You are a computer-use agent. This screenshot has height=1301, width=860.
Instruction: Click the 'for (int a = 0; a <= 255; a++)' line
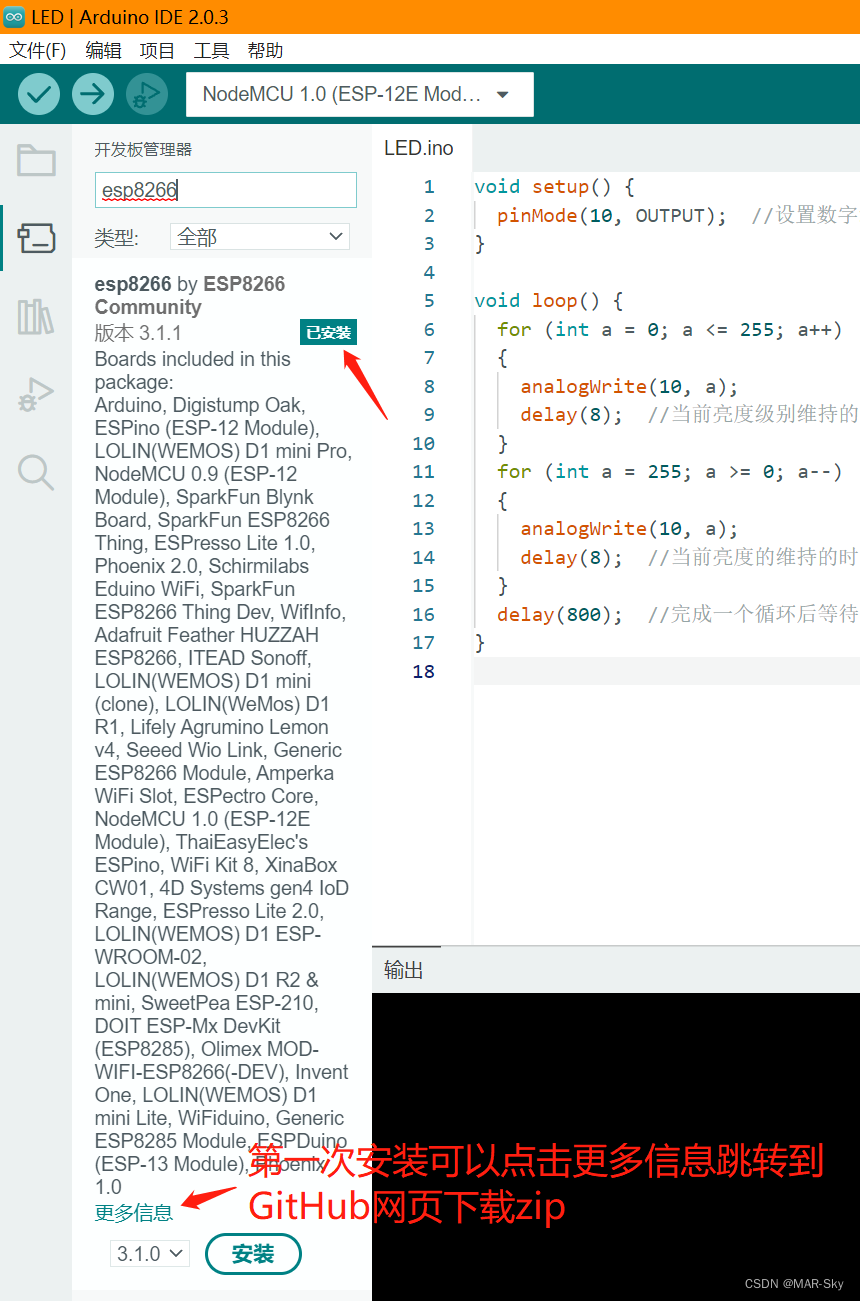click(670, 330)
